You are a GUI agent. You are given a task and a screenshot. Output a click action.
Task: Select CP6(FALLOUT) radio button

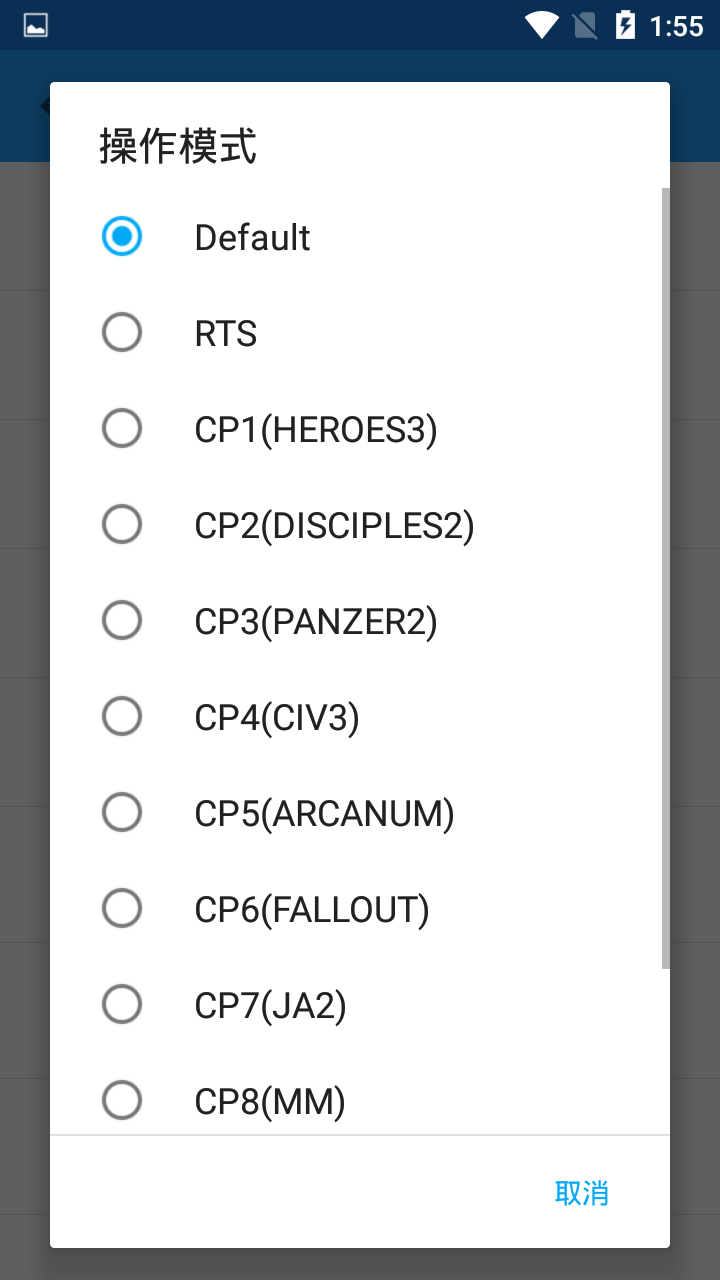click(x=122, y=908)
